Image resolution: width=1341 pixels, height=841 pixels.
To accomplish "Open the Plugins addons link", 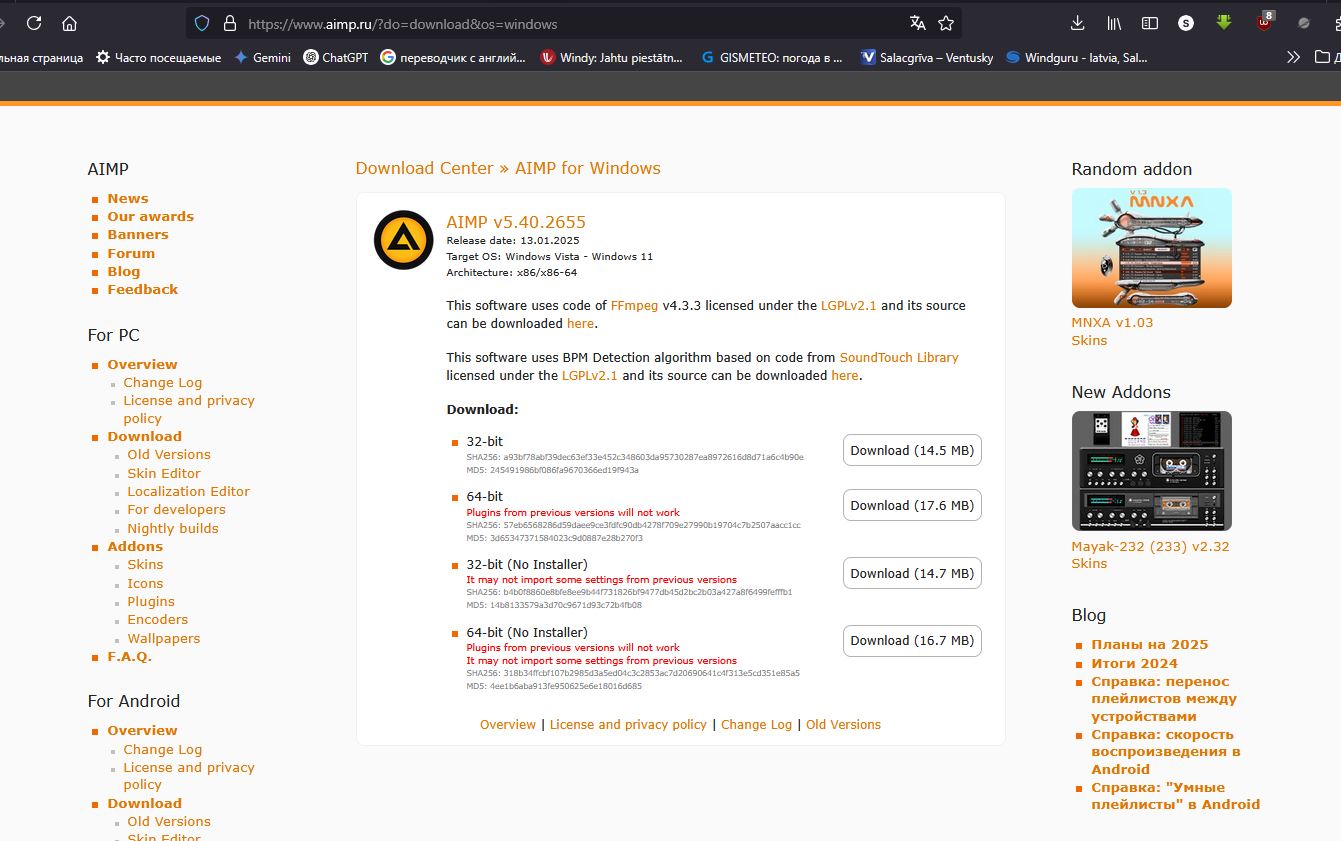I will (151, 601).
